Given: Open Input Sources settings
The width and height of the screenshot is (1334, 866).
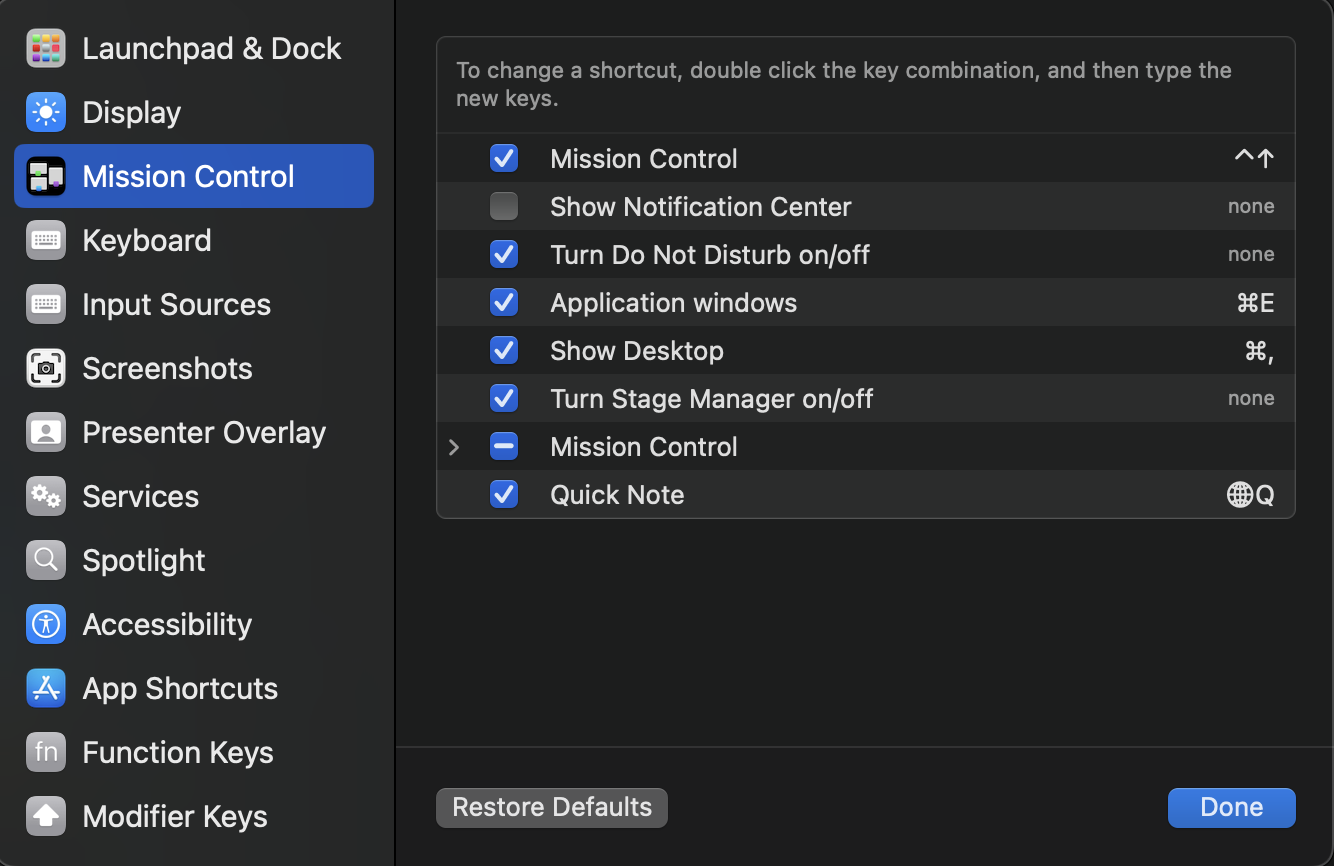Looking at the screenshot, I should [176, 304].
